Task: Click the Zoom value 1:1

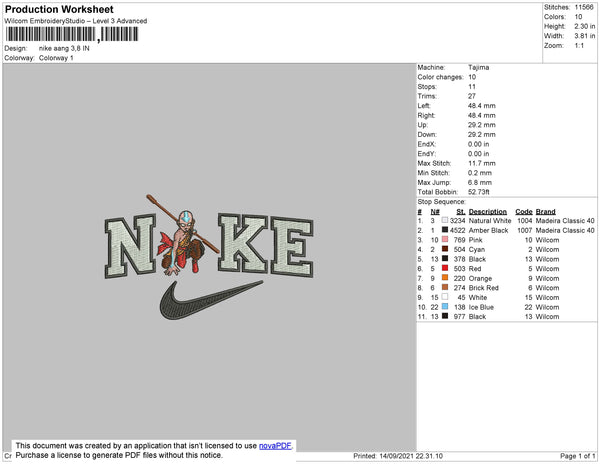Action: (579, 46)
